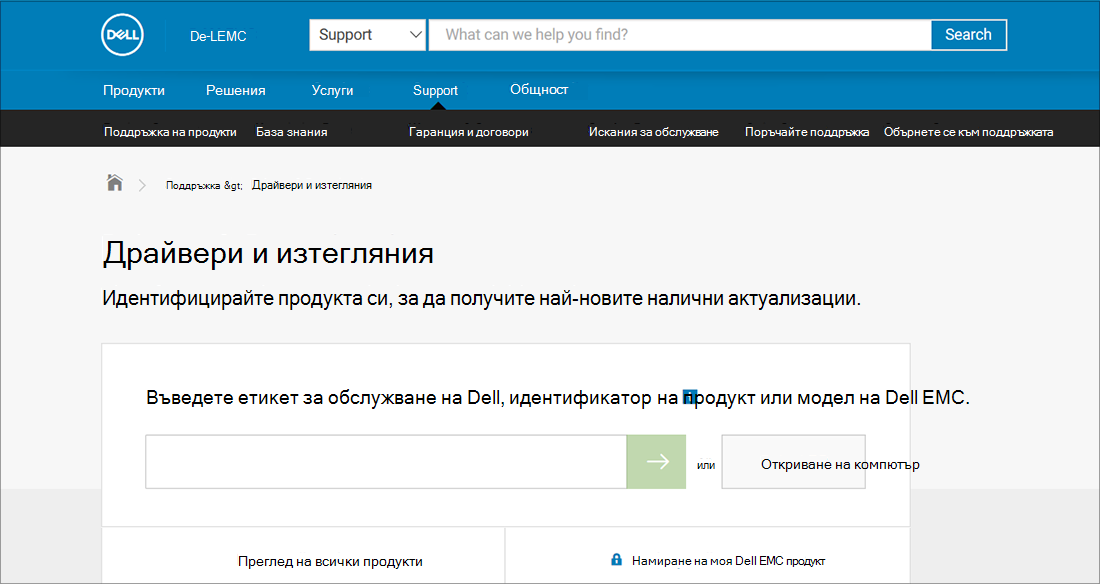This screenshot has height=584, width=1100.
Task: Open Преглед на всички продукти
Action: [330, 562]
